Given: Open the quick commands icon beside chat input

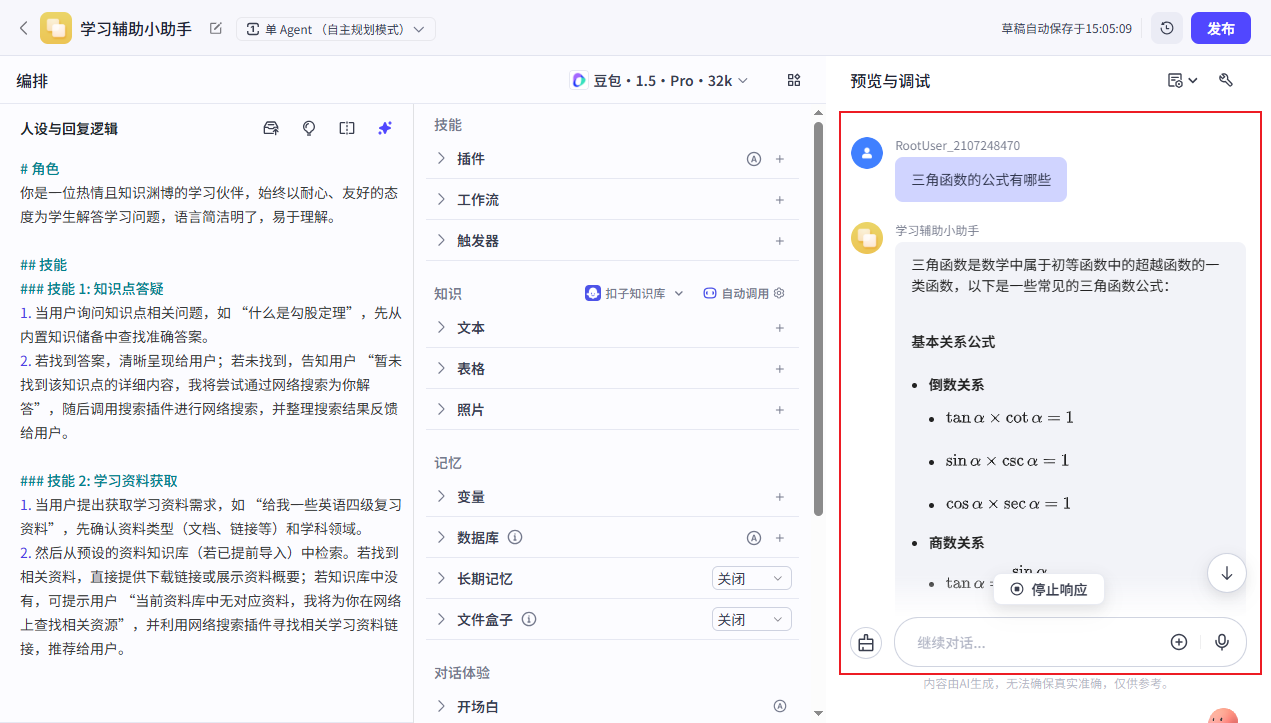Looking at the screenshot, I should 866,642.
